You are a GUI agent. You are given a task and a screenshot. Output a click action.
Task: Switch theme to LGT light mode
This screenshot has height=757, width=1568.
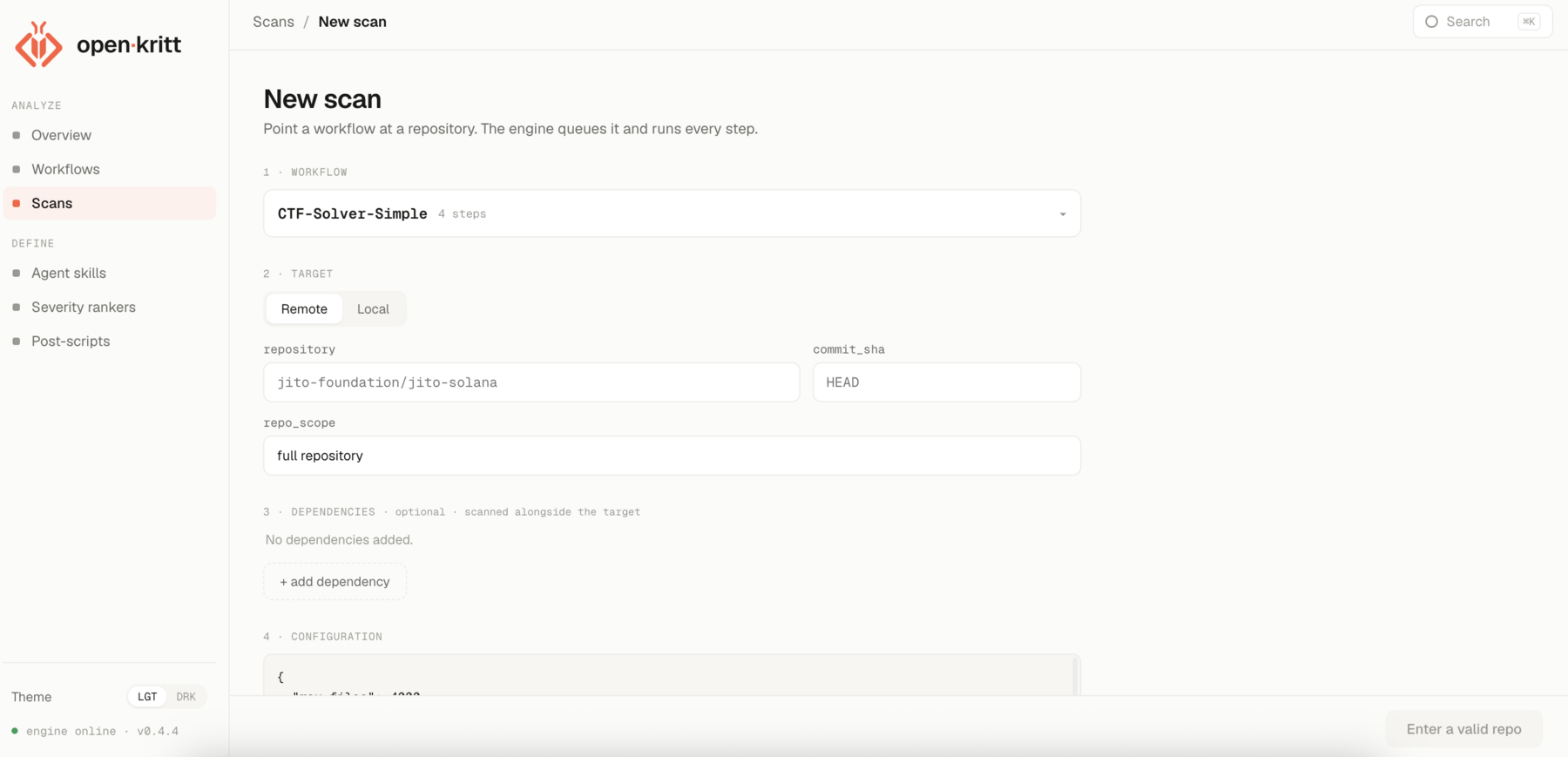pyautogui.click(x=147, y=697)
